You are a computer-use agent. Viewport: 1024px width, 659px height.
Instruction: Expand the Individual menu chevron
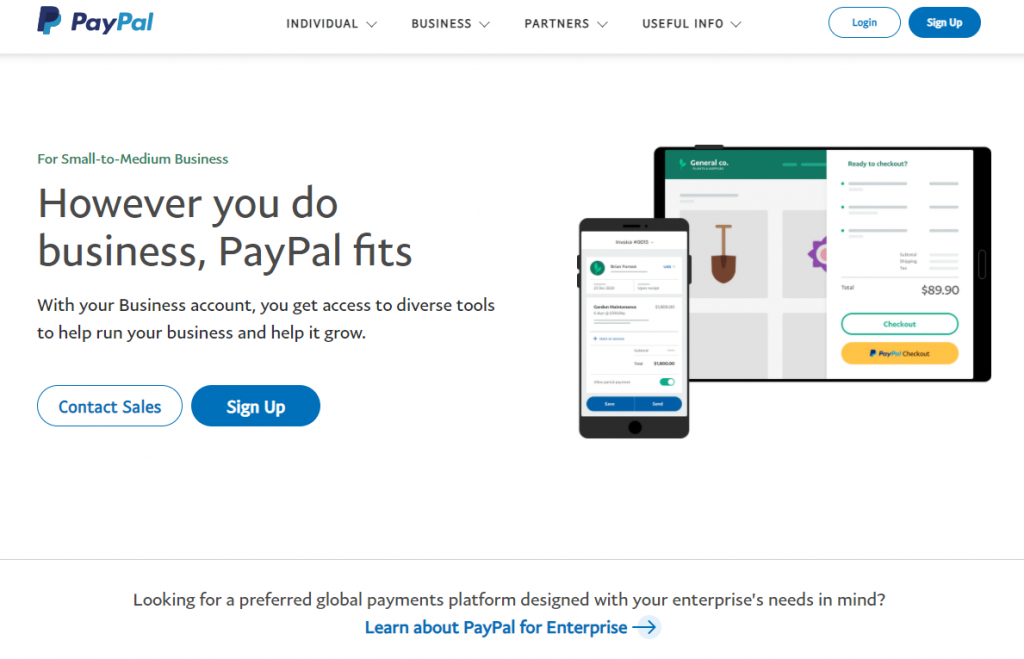(372, 24)
